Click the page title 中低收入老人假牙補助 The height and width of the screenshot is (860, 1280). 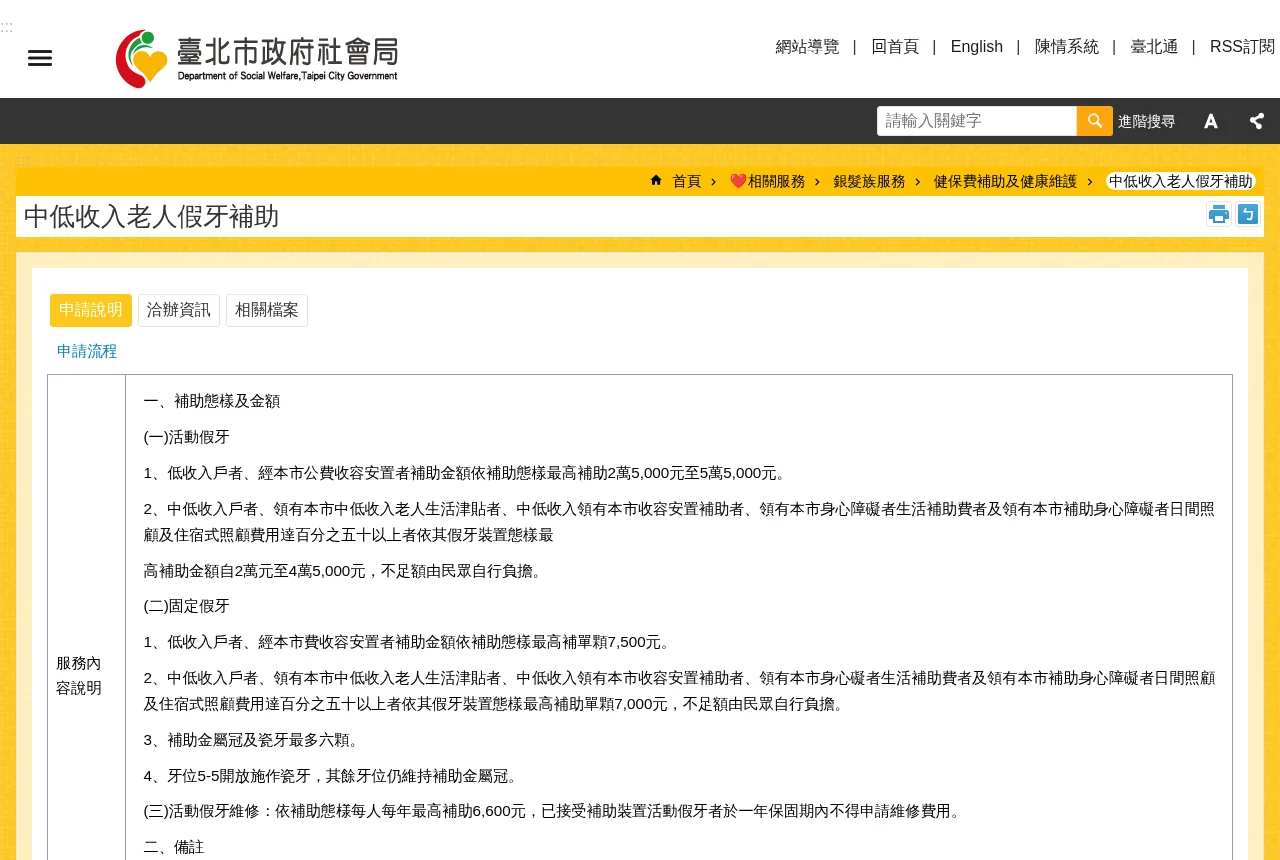152,216
